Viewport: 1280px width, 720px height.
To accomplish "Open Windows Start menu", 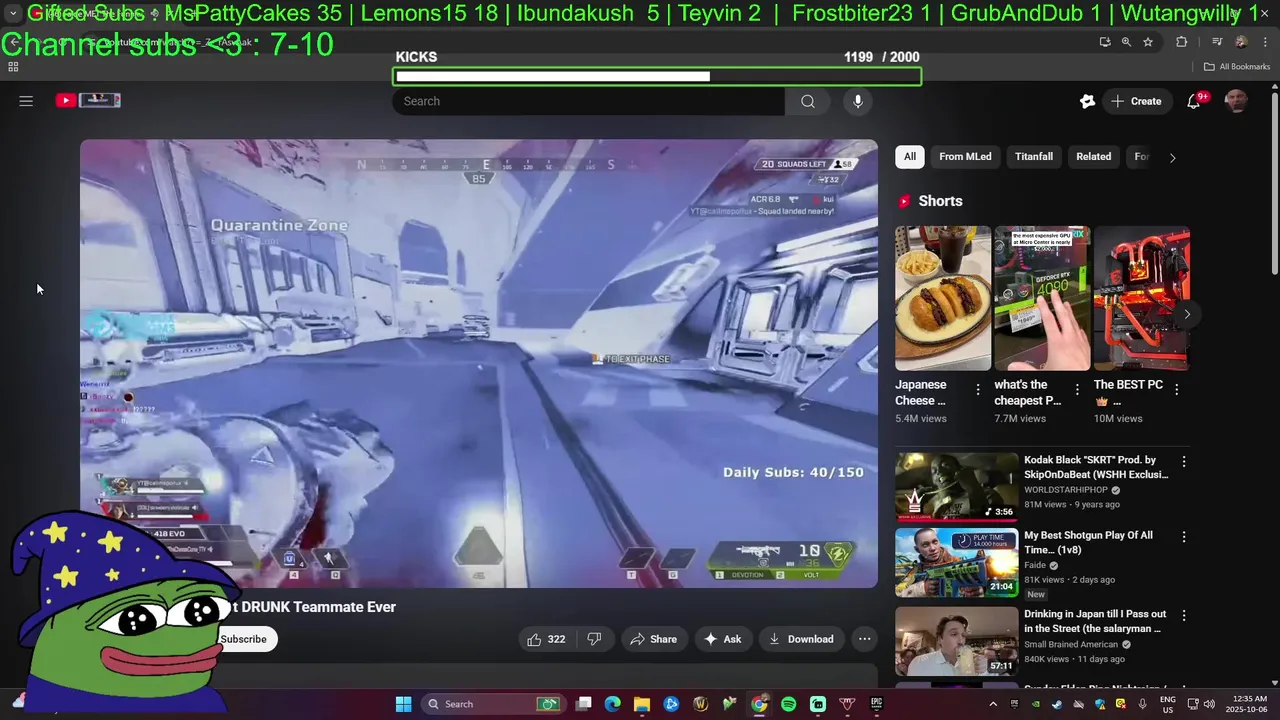I will 403,704.
